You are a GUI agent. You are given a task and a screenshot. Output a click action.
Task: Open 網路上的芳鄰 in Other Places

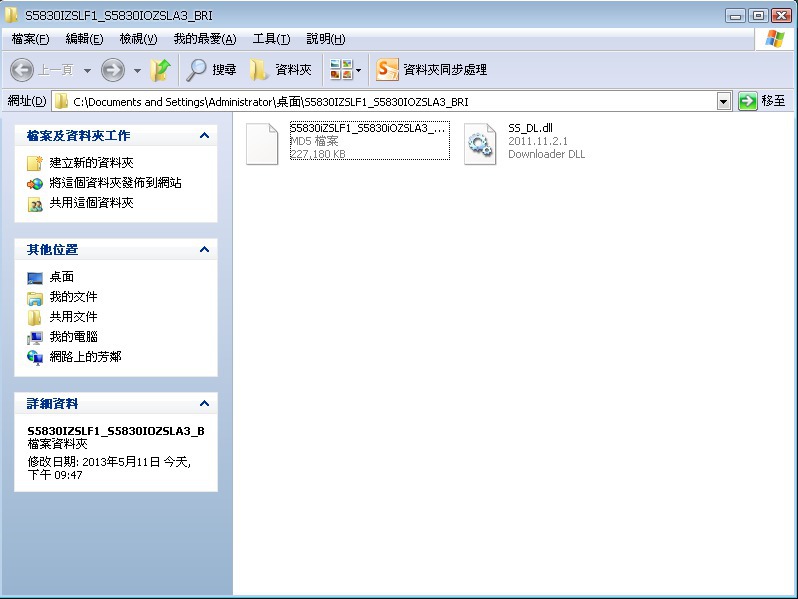[85, 357]
